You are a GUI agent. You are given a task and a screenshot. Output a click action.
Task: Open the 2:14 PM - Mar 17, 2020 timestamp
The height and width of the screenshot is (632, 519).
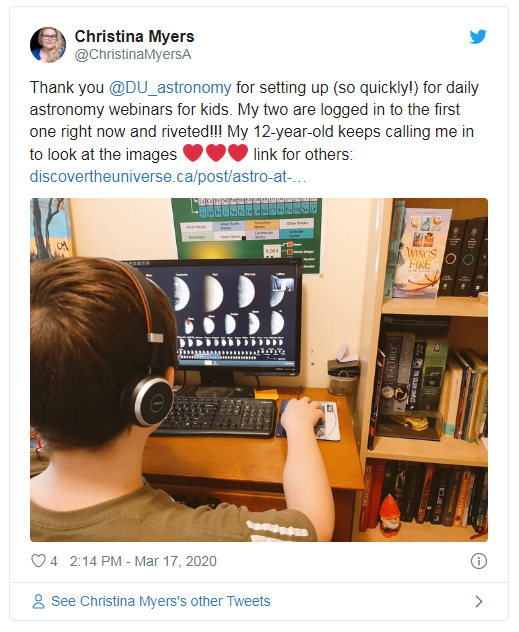point(143,561)
